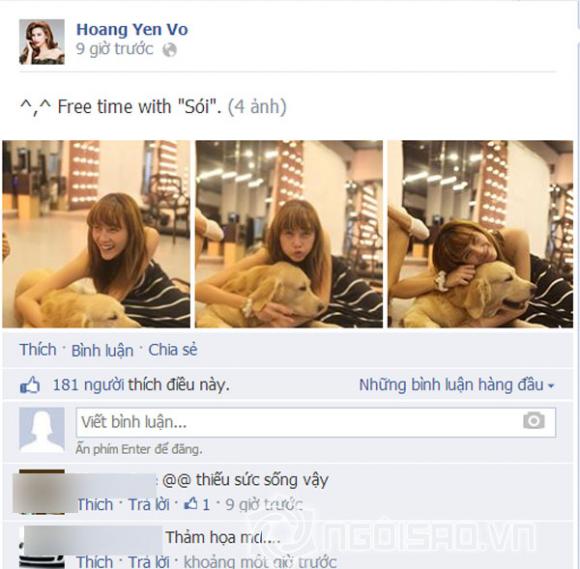
Task: Focus the "Viết bình luận..." comment field
Action: [x=316, y=422]
